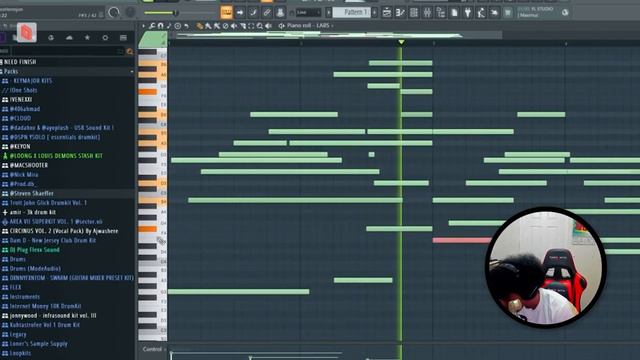Click the piano roll overview minimap strip

tap(335, 36)
